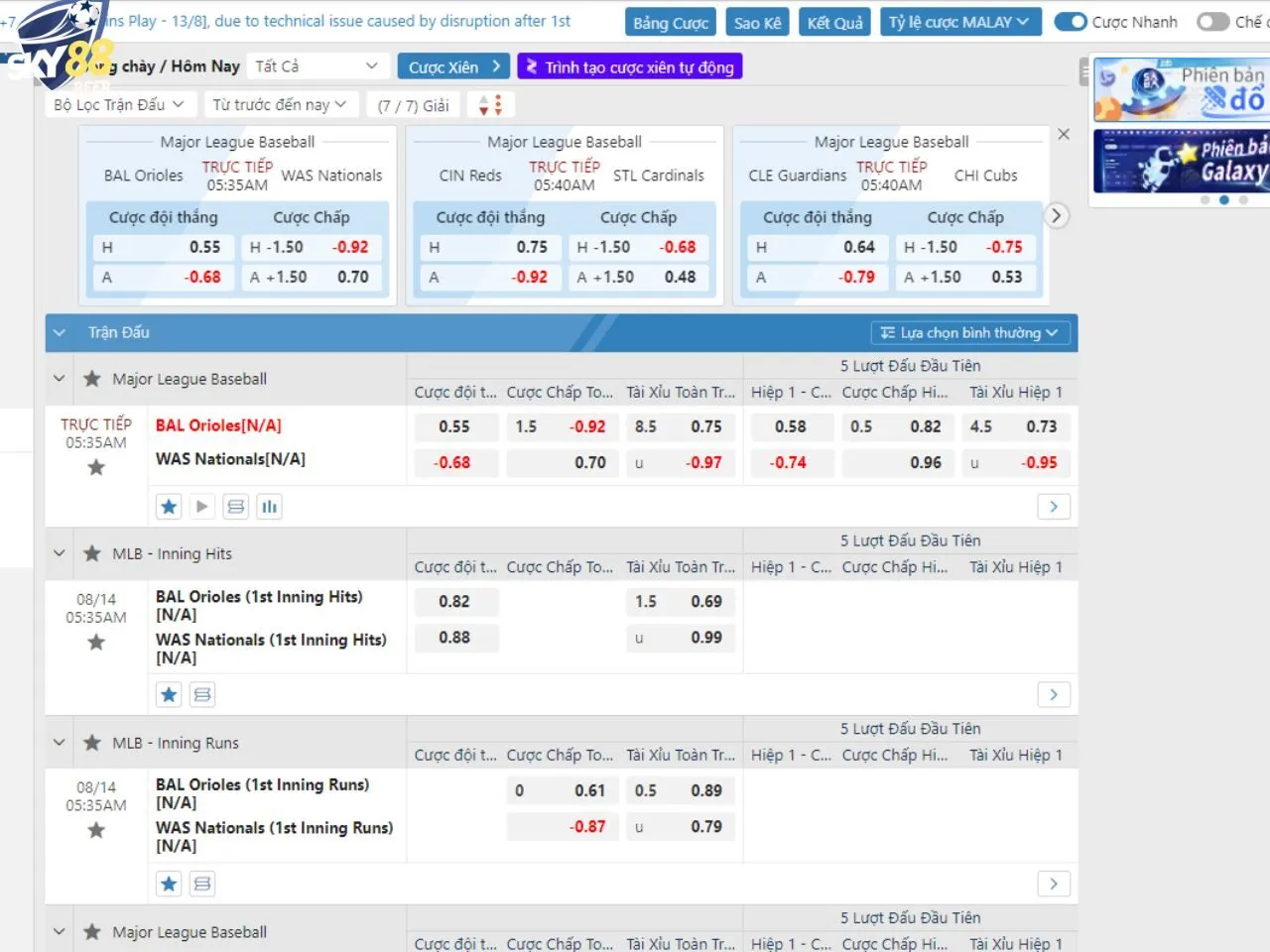Click gray star beside 1st Inning Hits date
Screen dimensions: 1270x952
click(x=96, y=642)
